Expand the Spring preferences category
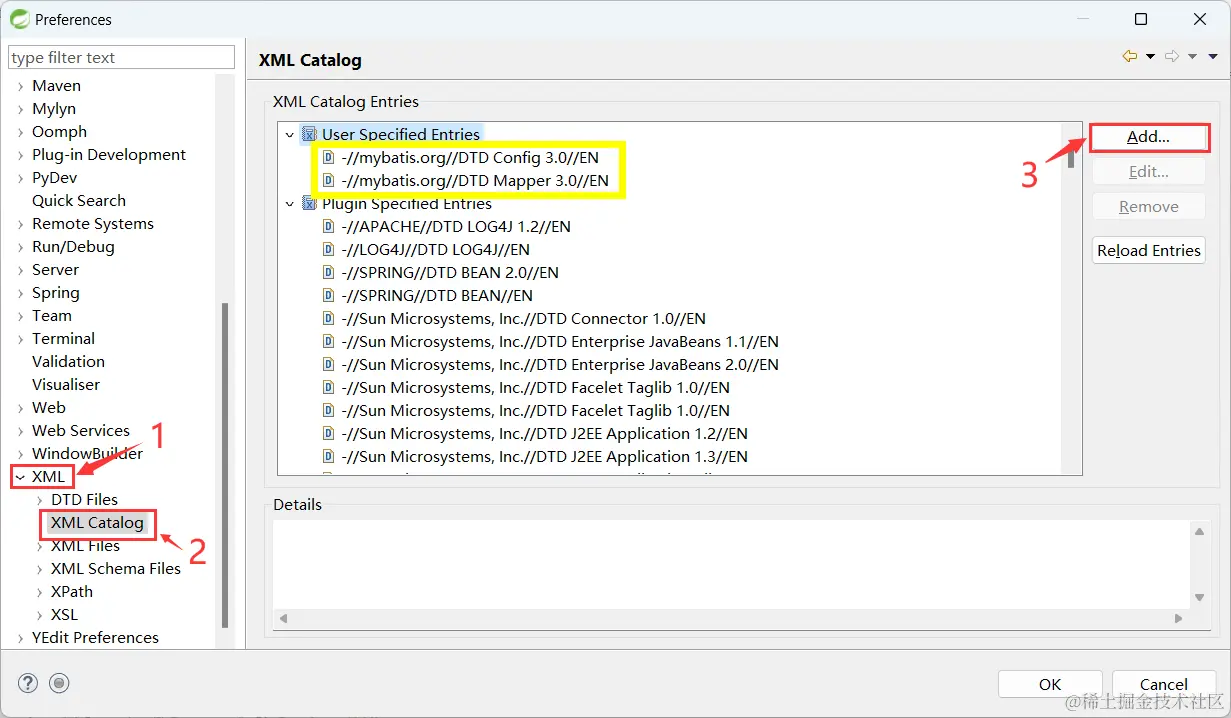Screen dimensions: 1231x718 [21, 293]
